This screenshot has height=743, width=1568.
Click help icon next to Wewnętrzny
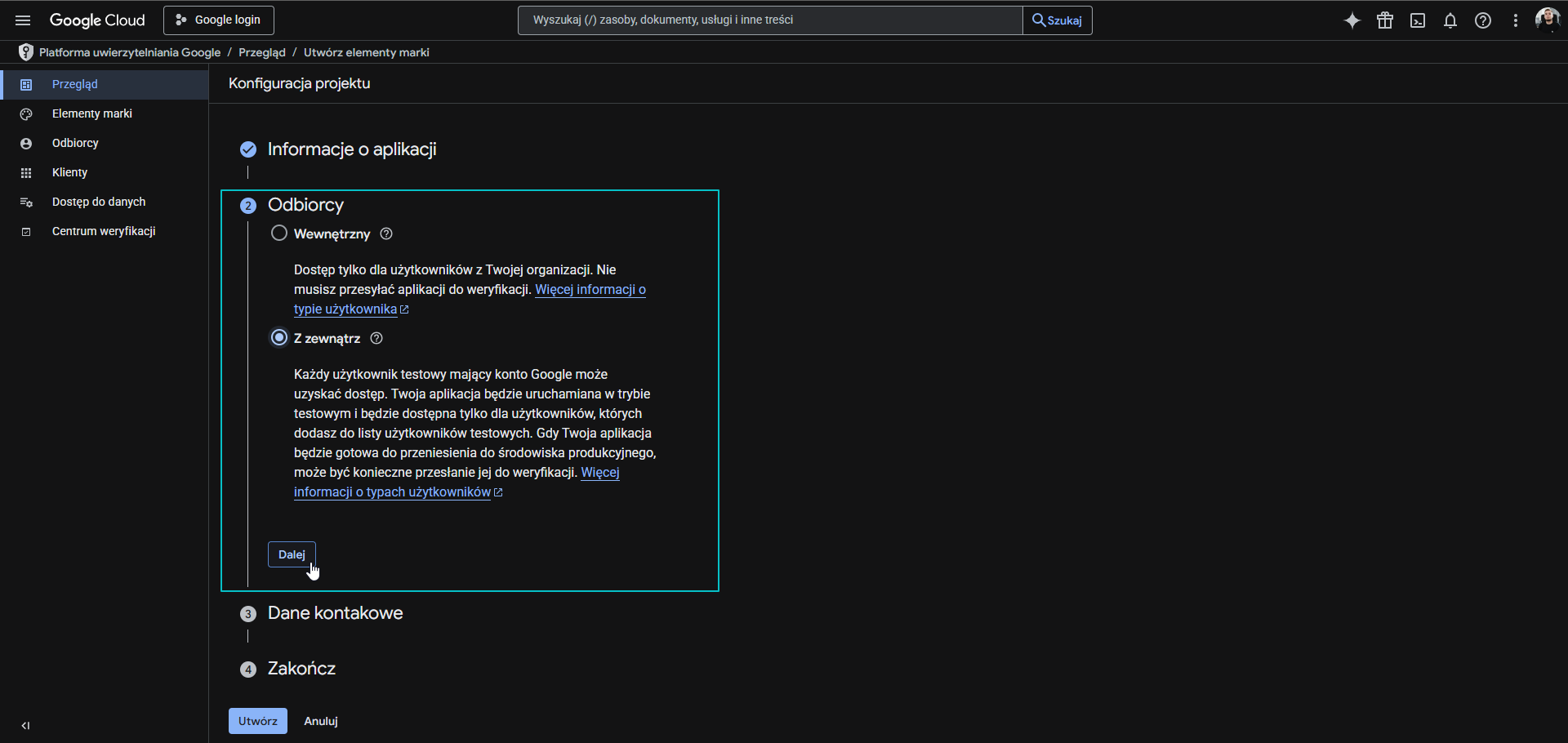pos(387,234)
